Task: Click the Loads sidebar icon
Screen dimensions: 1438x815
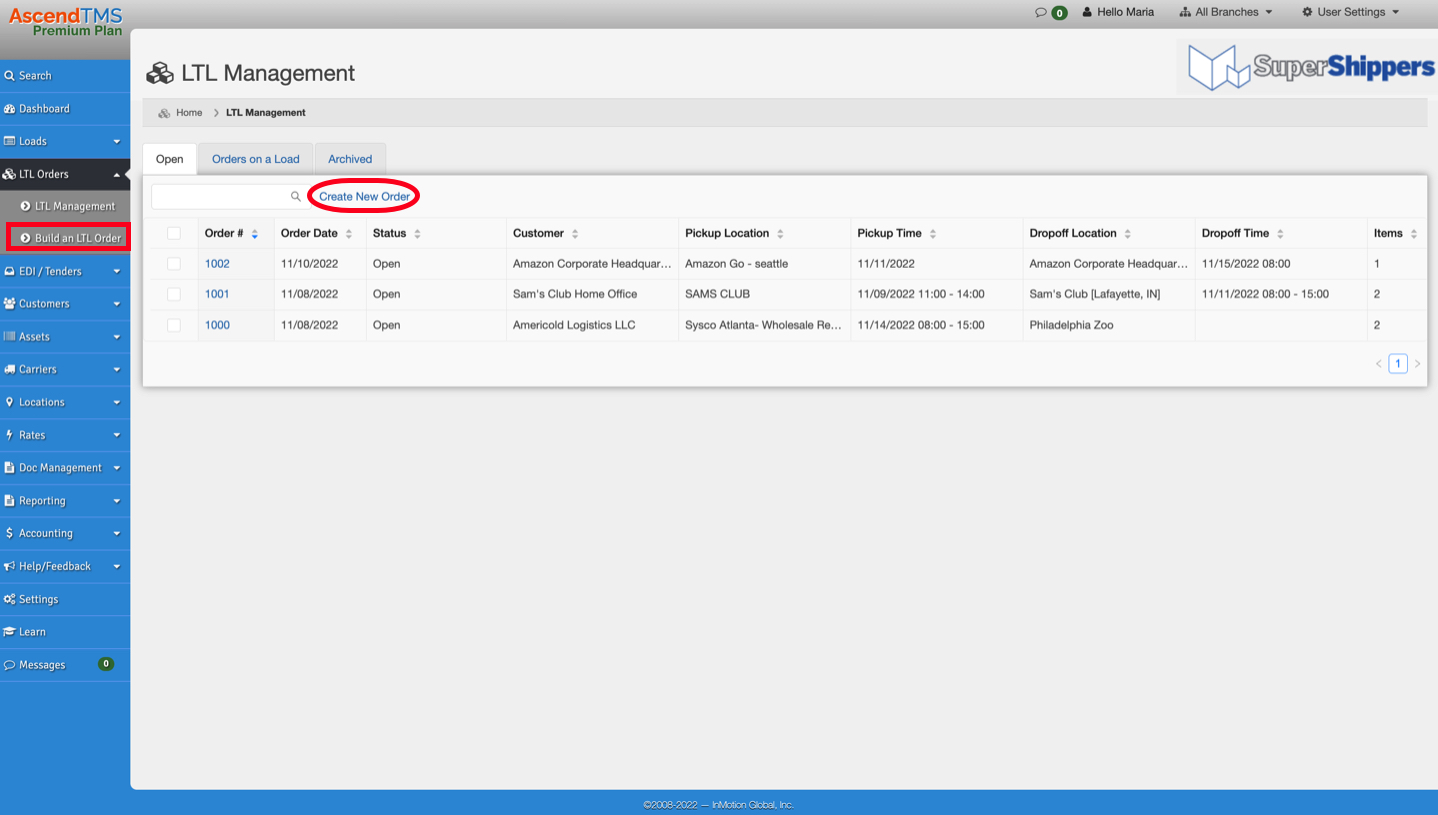Action: click(9, 141)
